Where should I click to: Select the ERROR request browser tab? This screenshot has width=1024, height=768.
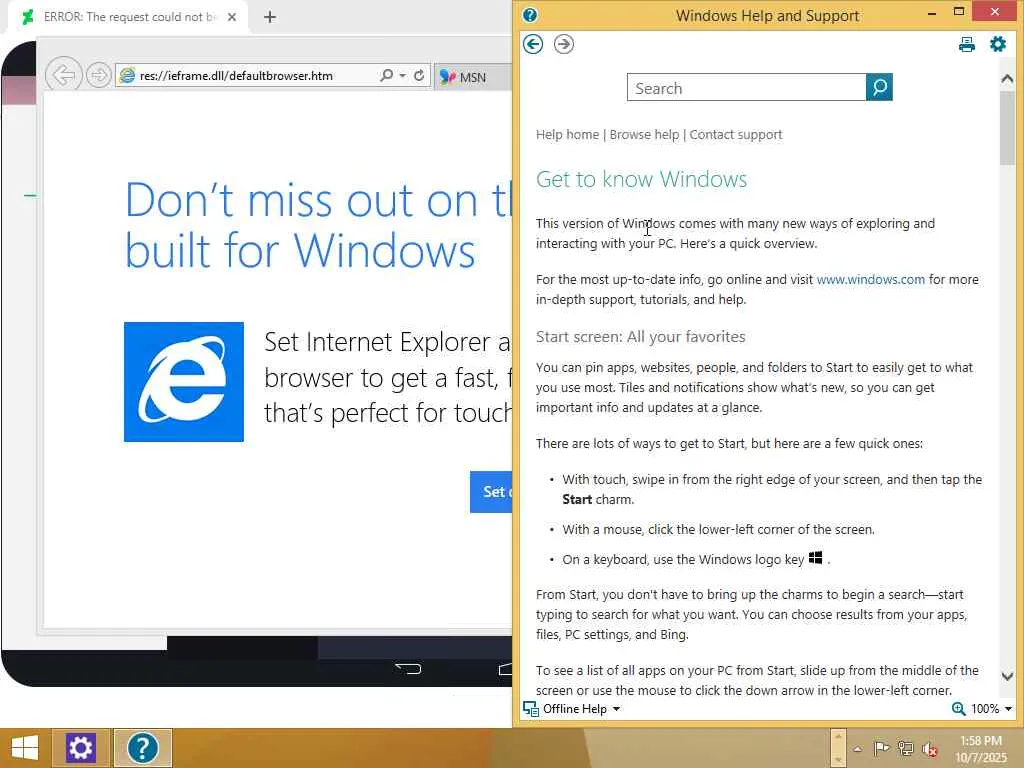[127, 17]
